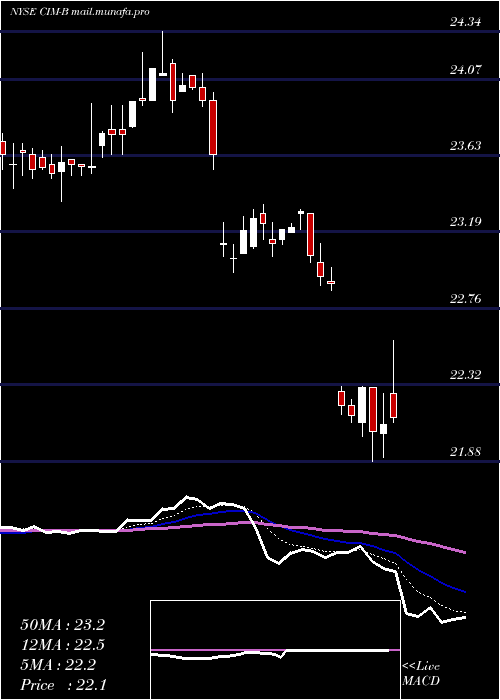Click the 23.19 price axis label
The image size is (500, 700).
click(x=466, y=221)
